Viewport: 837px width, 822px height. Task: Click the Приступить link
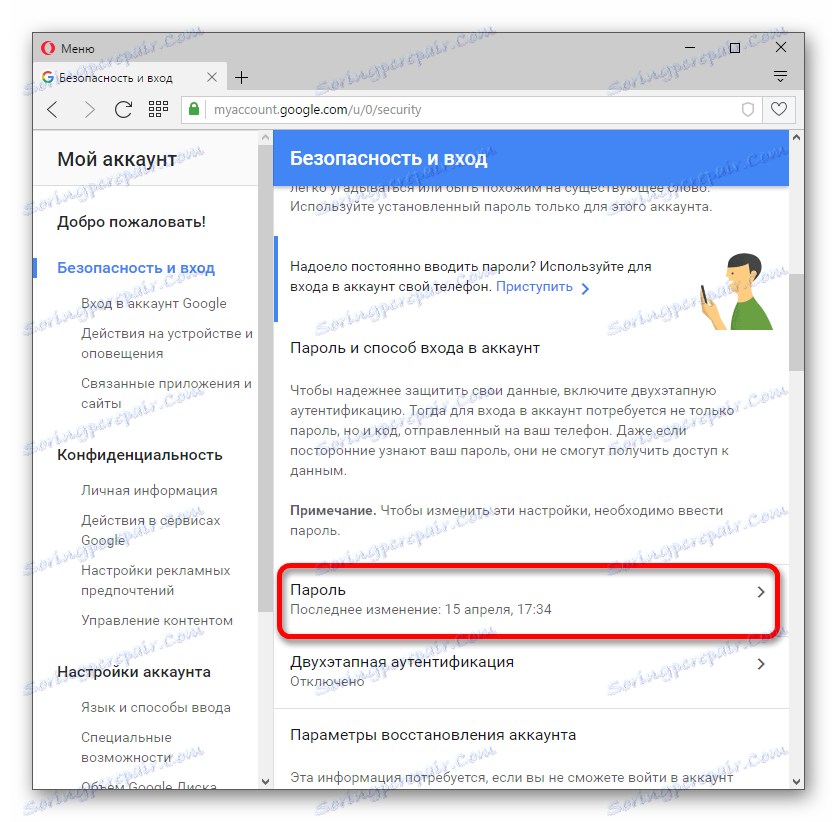(x=534, y=287)
